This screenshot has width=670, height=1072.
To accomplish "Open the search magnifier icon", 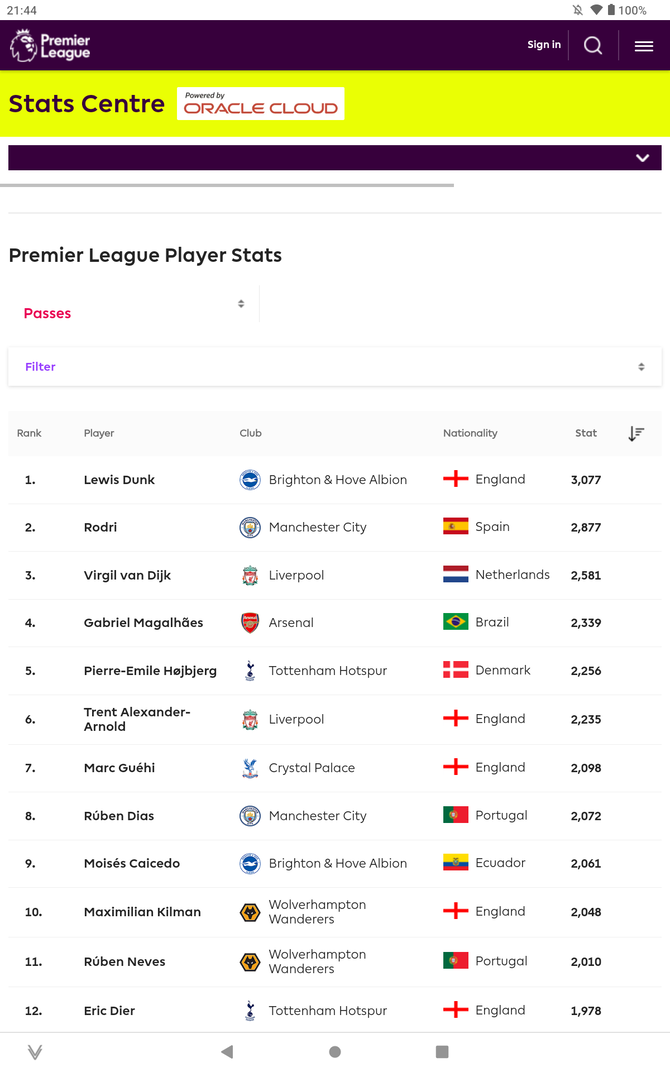I will click(593, 45).
